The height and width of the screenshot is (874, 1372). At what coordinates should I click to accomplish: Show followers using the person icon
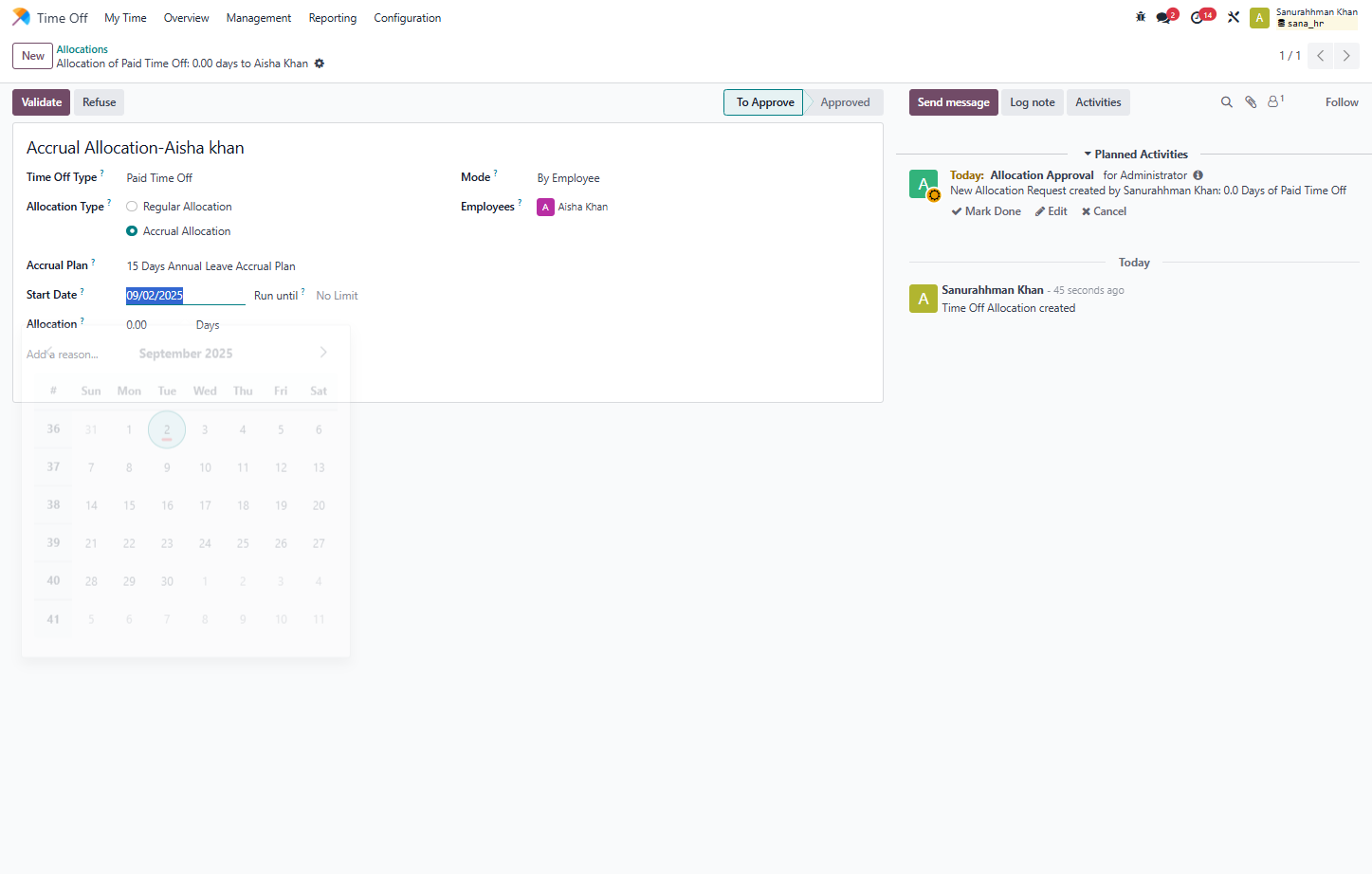click(x=1275, y=101)
